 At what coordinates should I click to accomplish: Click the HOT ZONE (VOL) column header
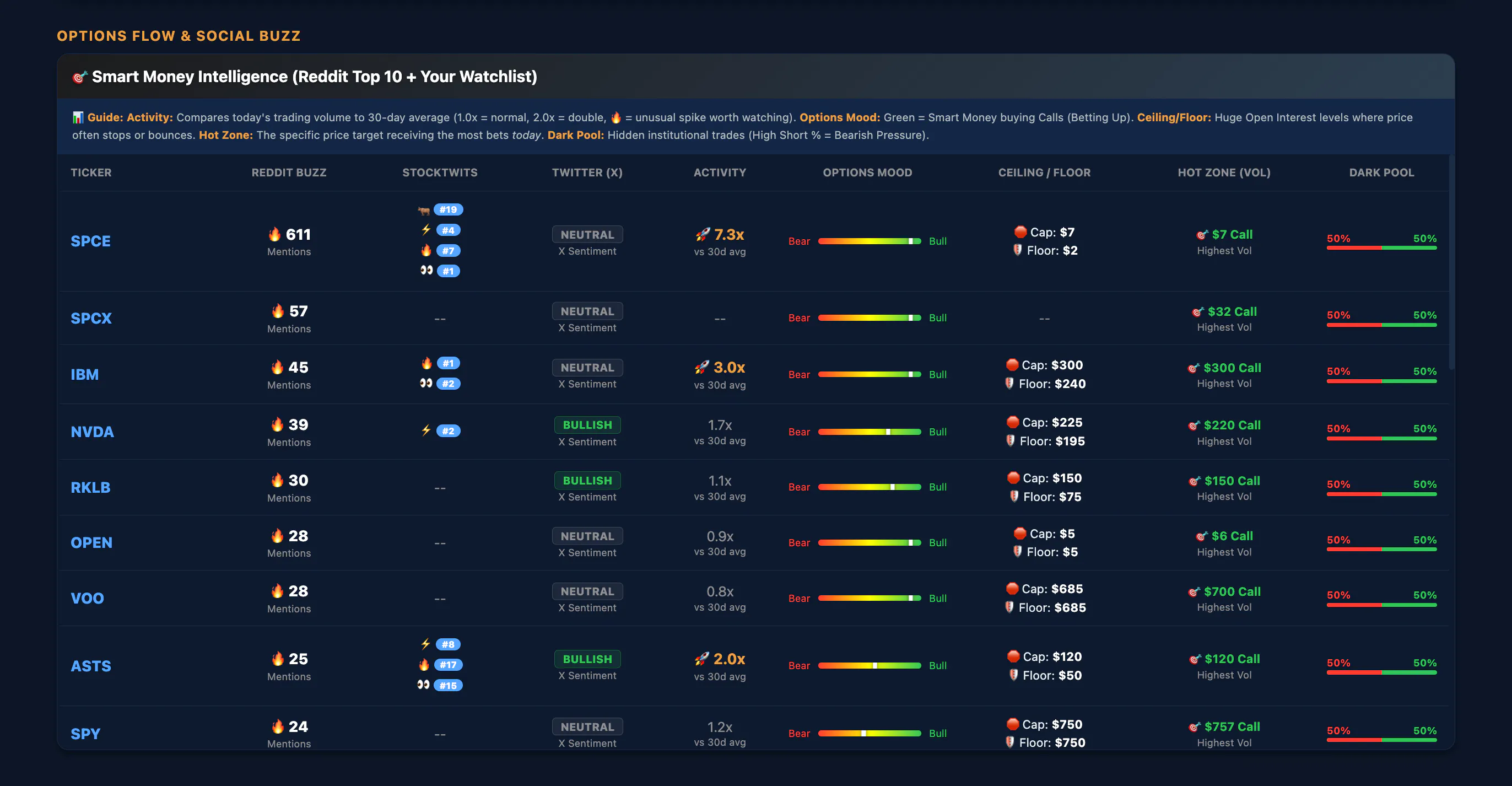1224,173
